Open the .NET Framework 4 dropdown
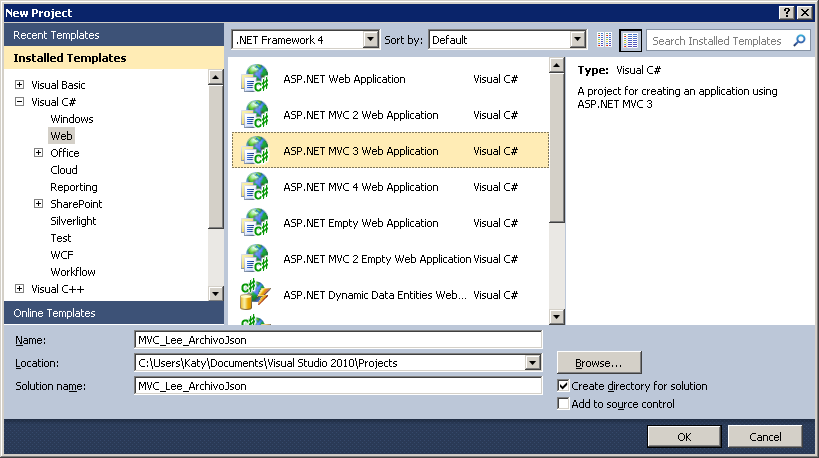 (x=370, y=40)
